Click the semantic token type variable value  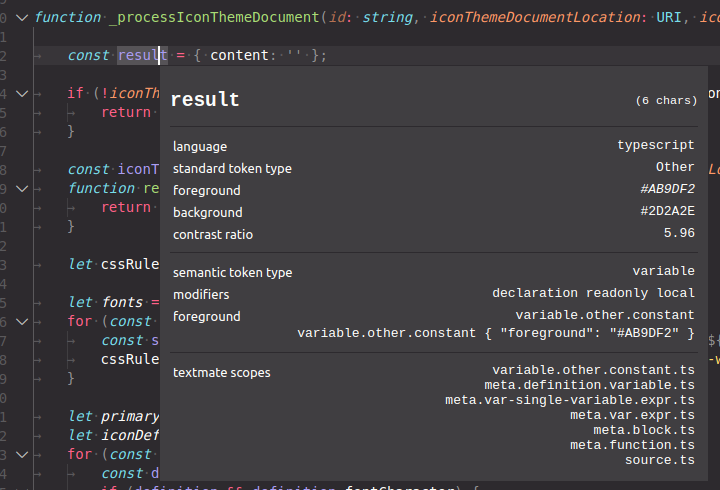click(664, 271)
